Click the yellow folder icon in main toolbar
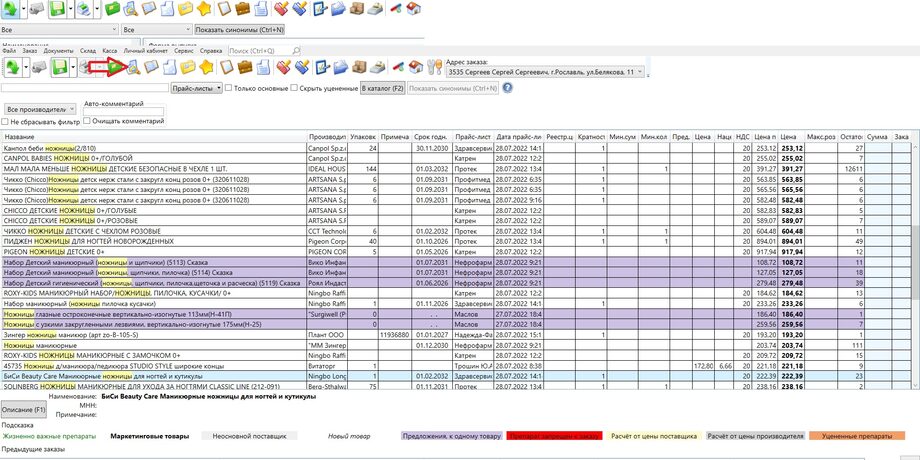920x460 pixels. pyautogui.click(x=187, y=67)
